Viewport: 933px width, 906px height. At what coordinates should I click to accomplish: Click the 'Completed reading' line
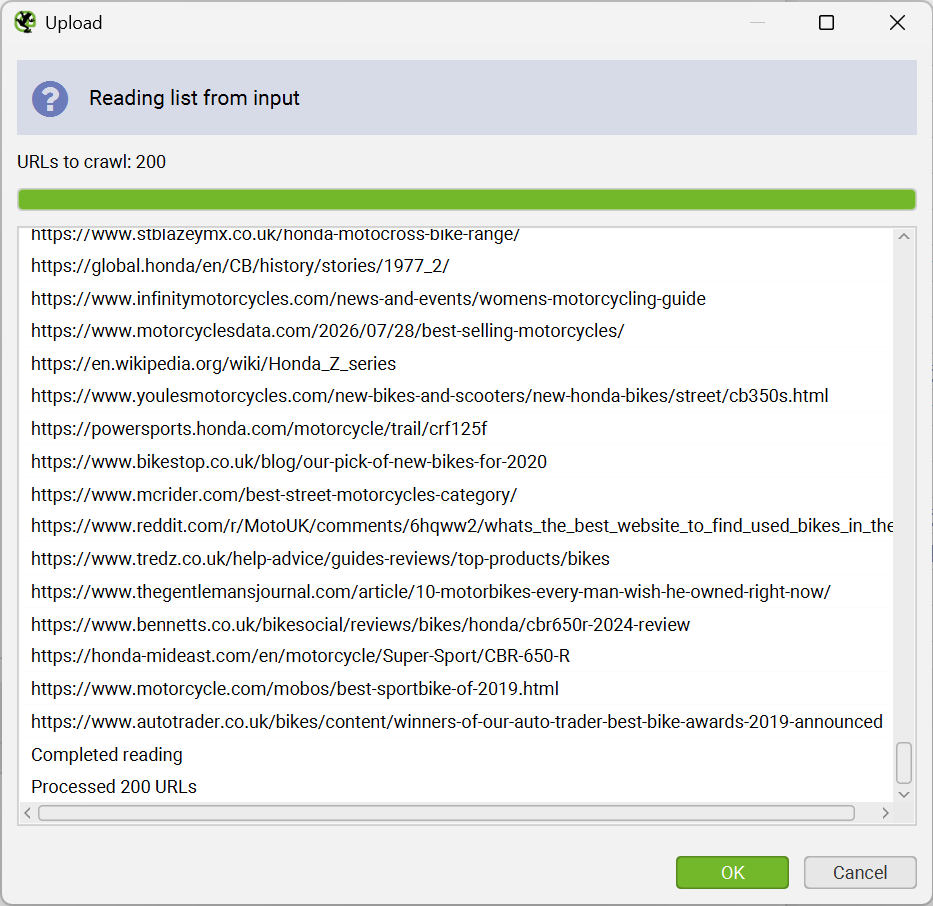pos(107,754)
